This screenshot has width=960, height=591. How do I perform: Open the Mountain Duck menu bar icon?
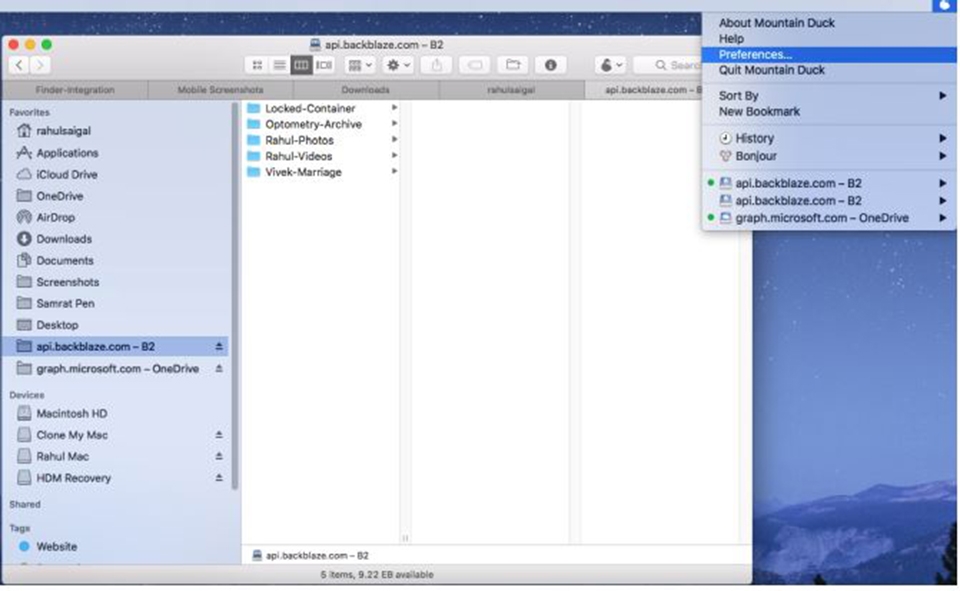tap(945, 6)
